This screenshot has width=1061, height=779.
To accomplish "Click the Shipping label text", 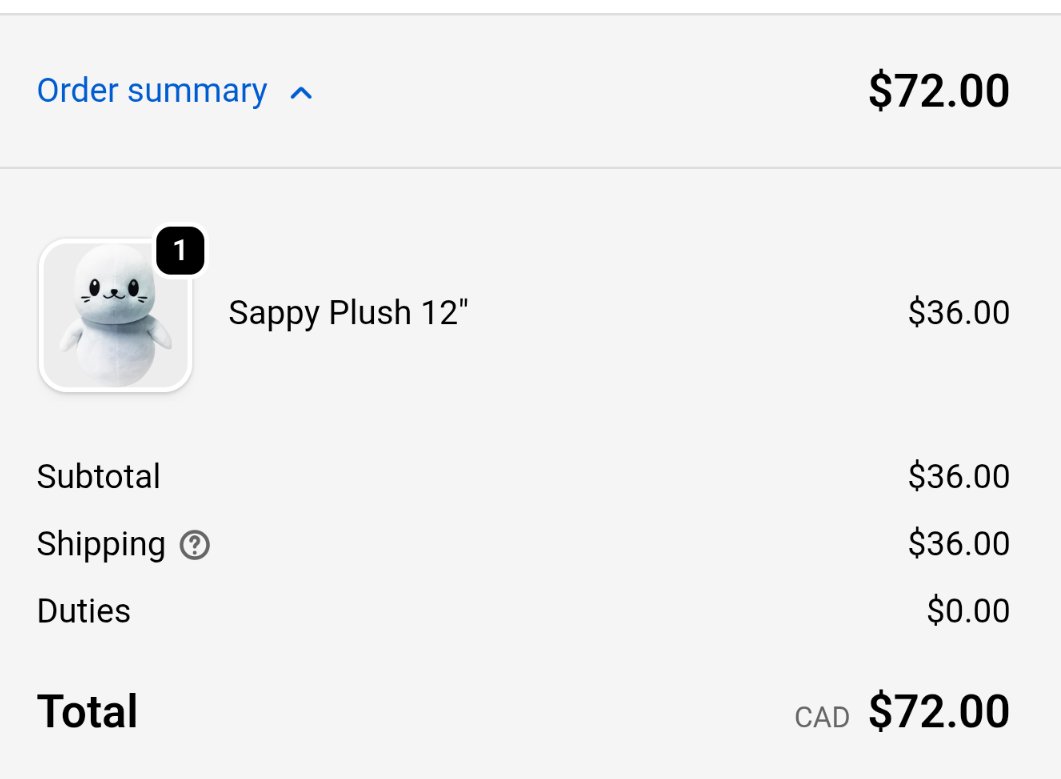I will point(101,544).
